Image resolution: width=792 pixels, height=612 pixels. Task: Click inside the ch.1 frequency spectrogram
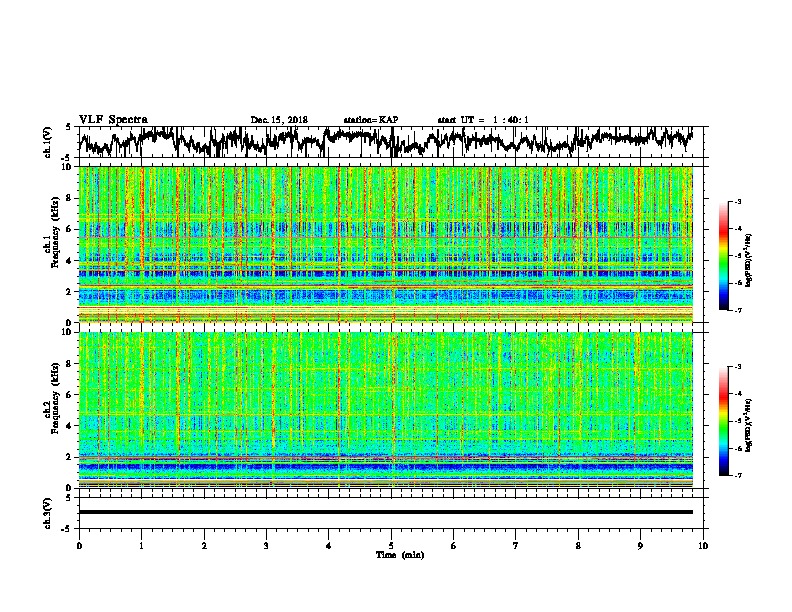(x=386, y=244)
